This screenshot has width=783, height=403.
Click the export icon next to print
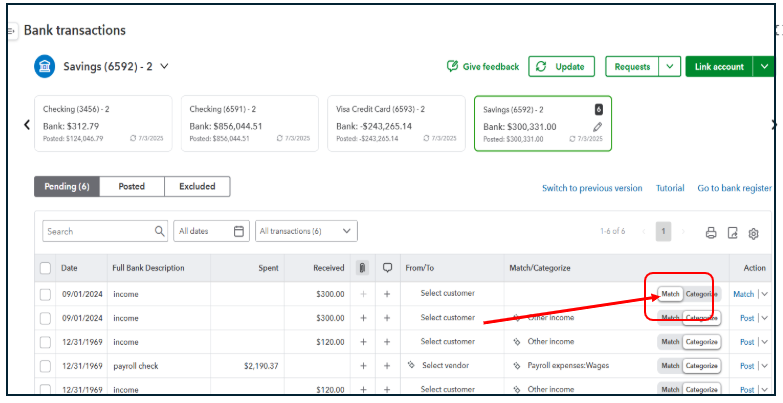733,233
